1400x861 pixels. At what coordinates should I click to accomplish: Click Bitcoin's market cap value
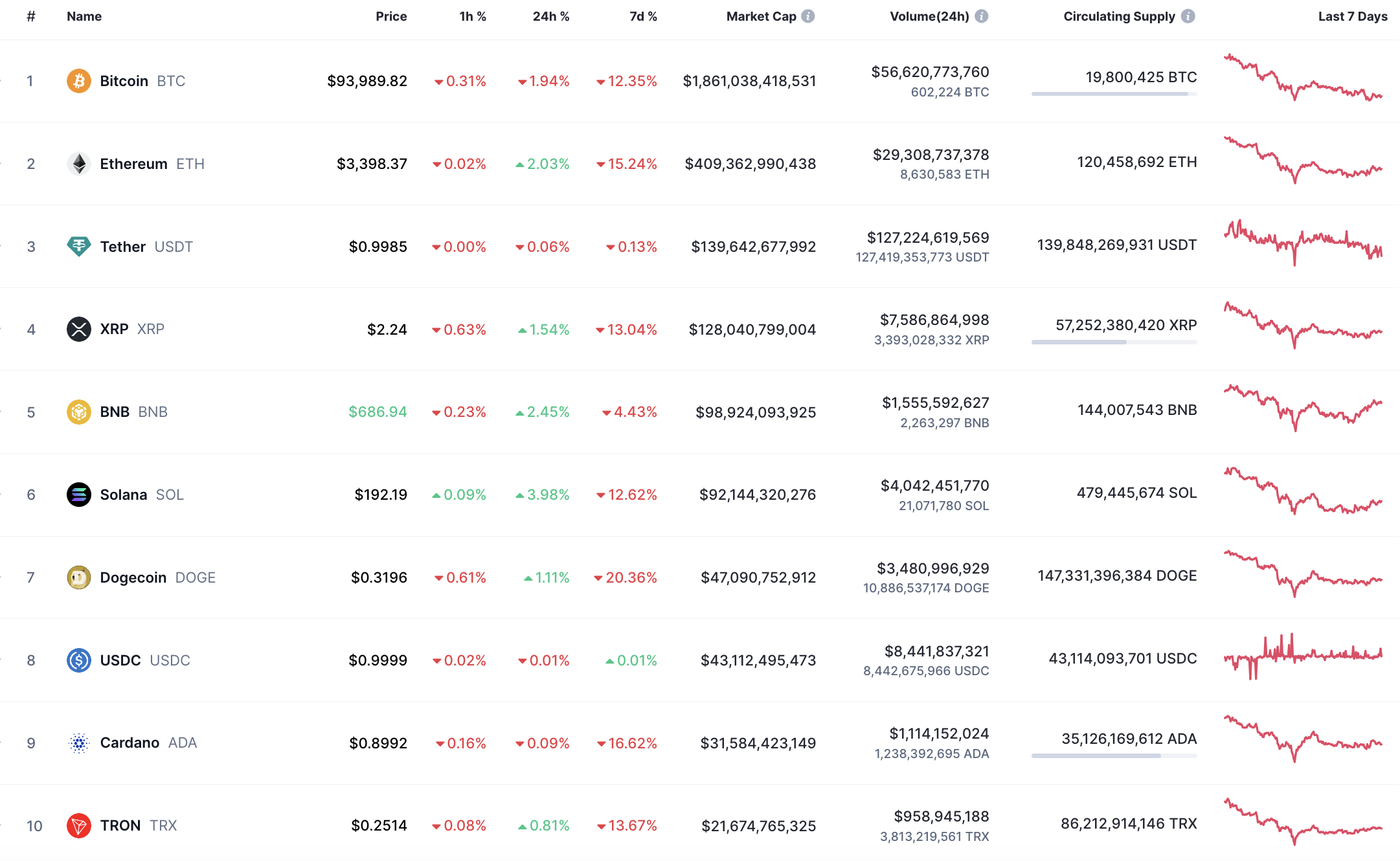[749, 81]
